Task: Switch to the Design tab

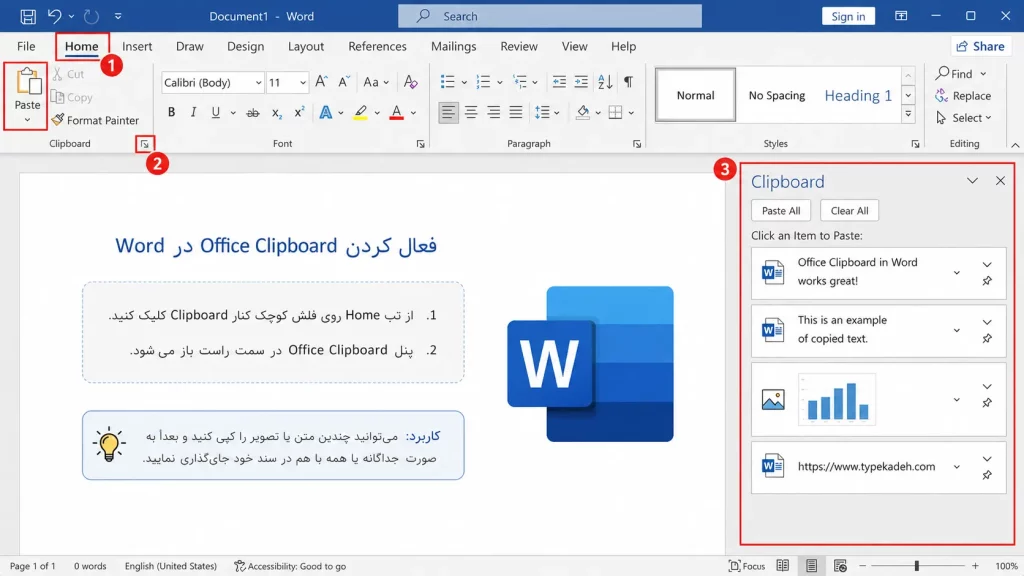Action: click(x=246, y=46)
